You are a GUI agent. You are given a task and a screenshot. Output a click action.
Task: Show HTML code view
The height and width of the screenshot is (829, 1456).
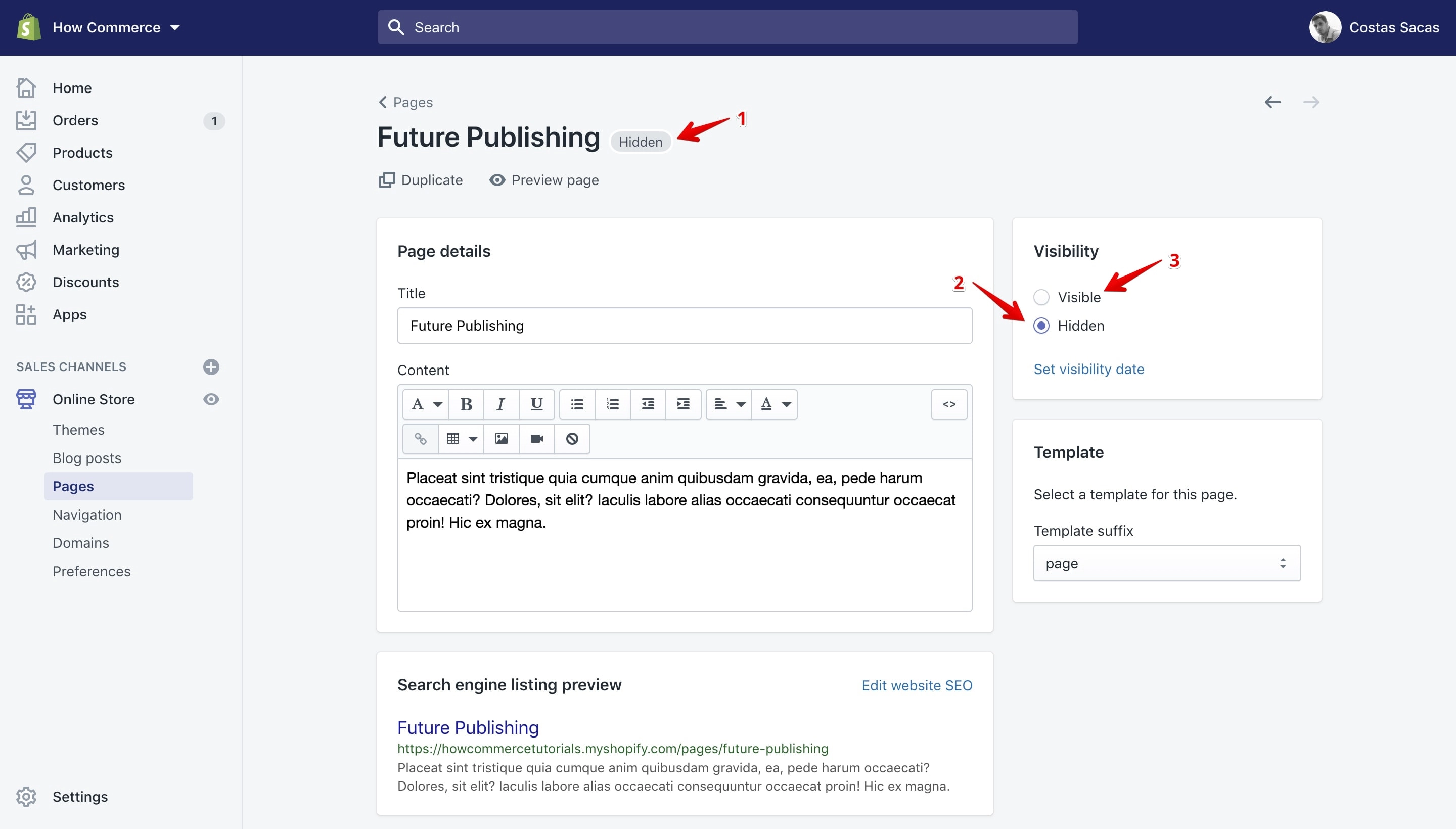click(x=949, y=404)
